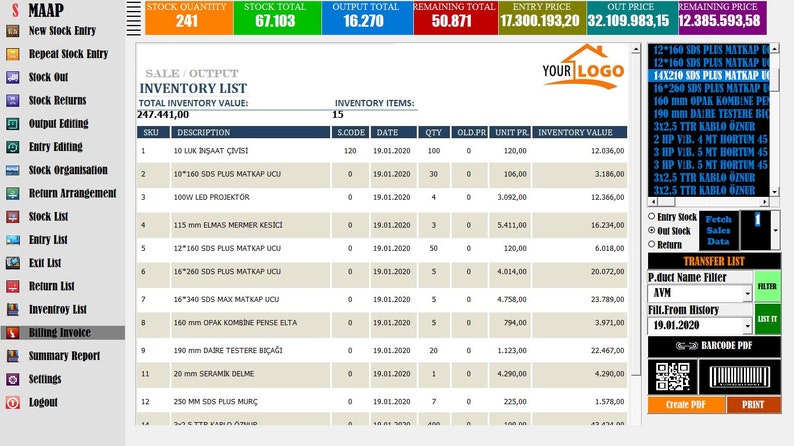The image size is (794, 446).
Task: Click the QR code icon
Action: pyautogui.click(x=672, y=377)
